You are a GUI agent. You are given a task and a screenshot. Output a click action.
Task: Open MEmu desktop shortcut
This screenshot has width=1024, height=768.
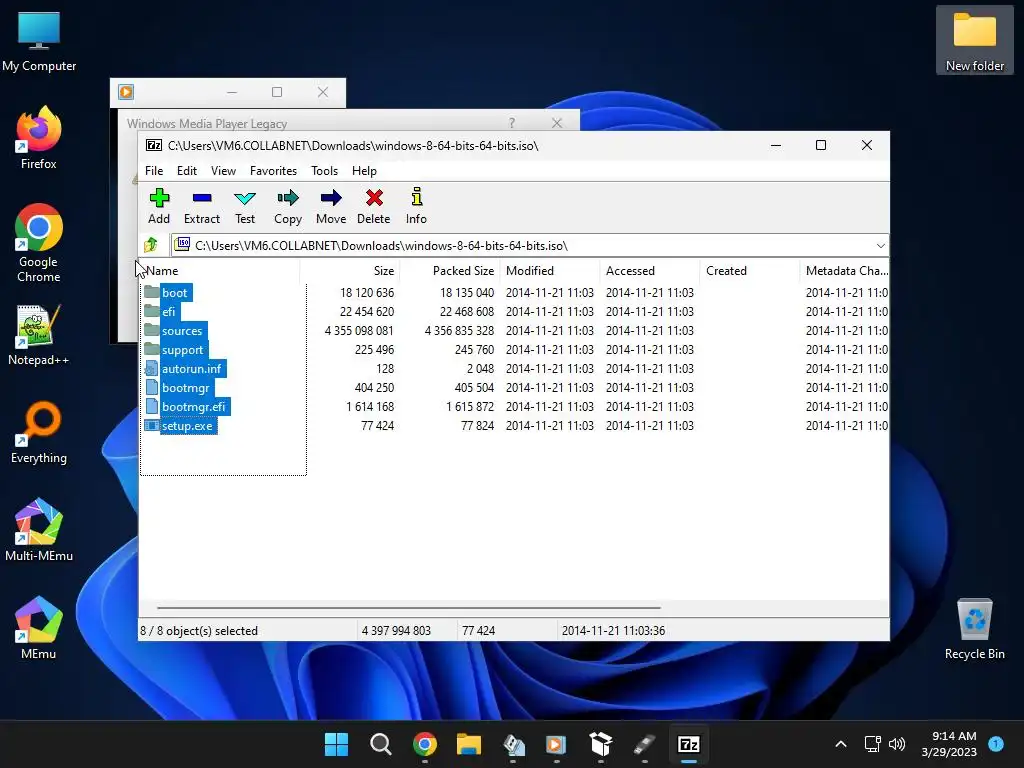[39, 628]
